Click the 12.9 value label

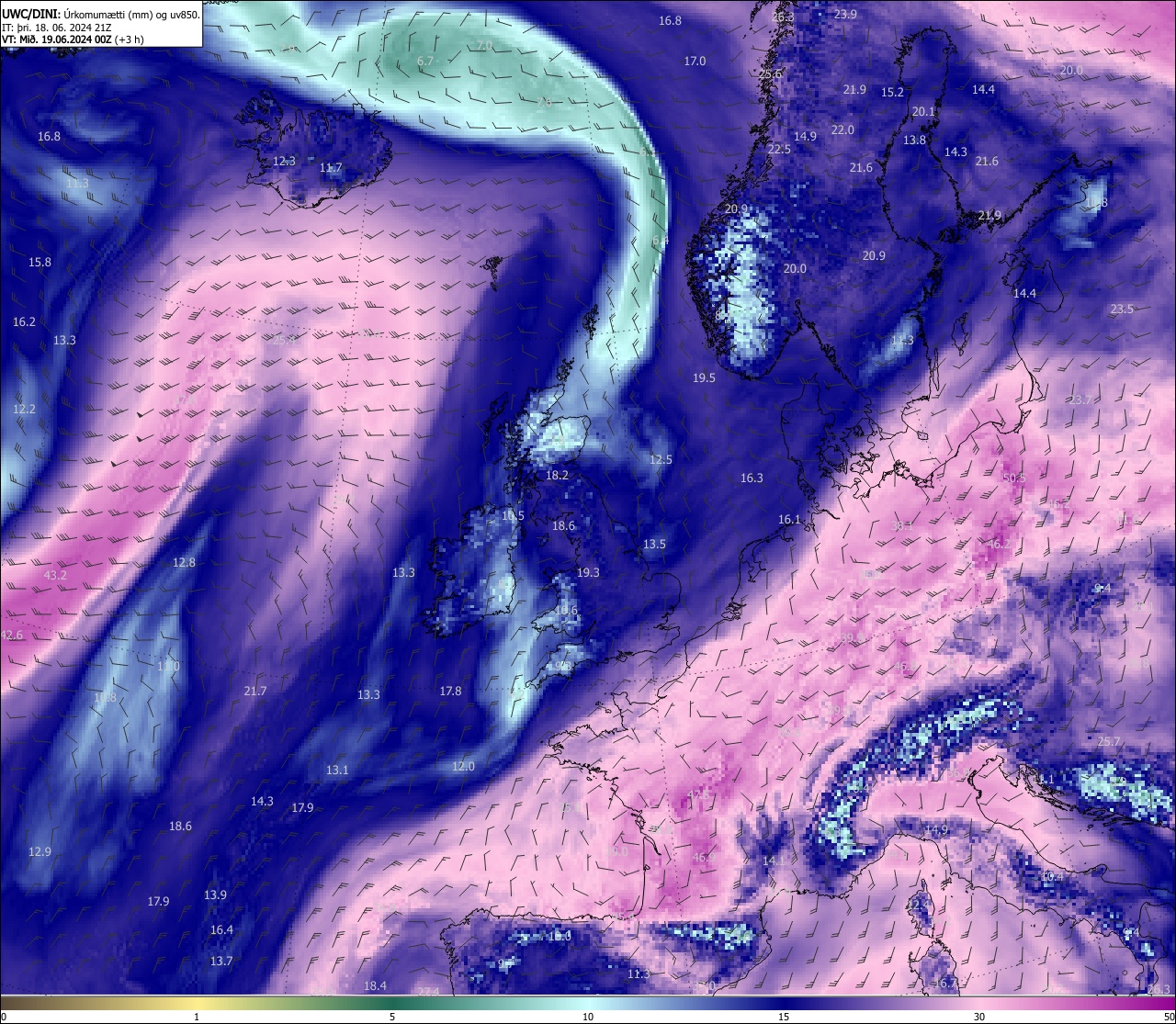click(40, 851)
